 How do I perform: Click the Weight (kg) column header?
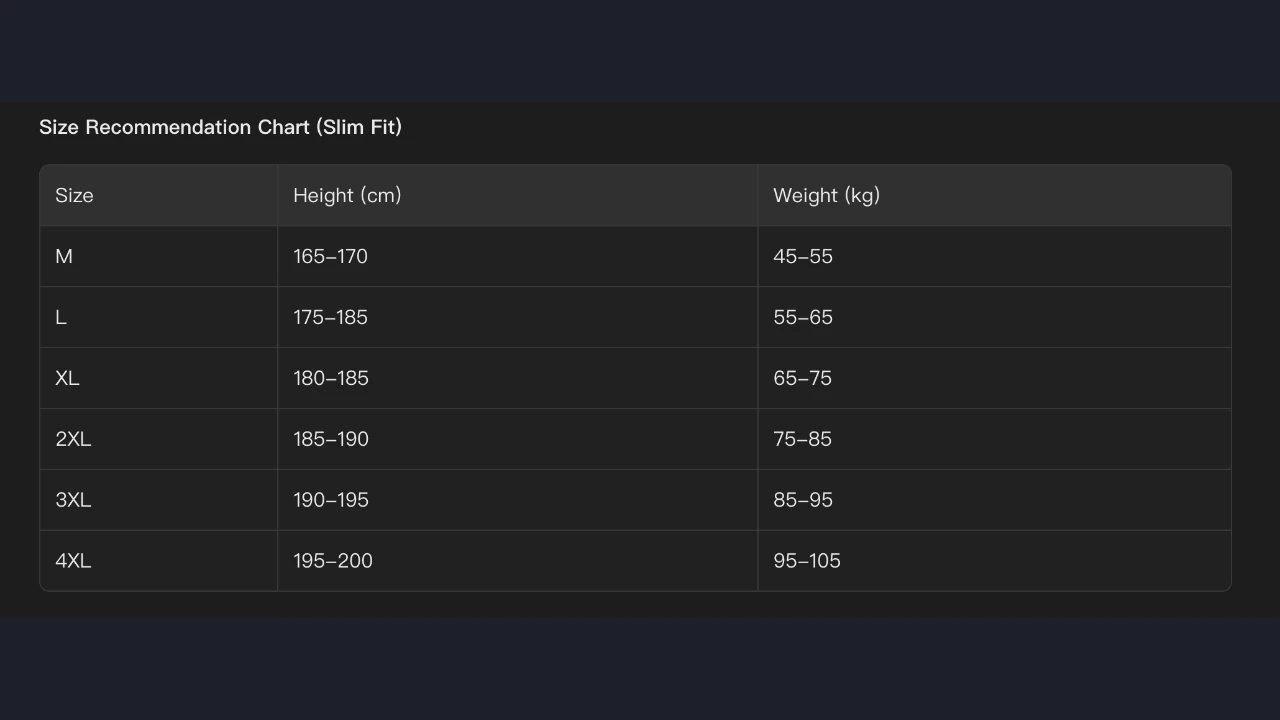click(x=826, y=196)
